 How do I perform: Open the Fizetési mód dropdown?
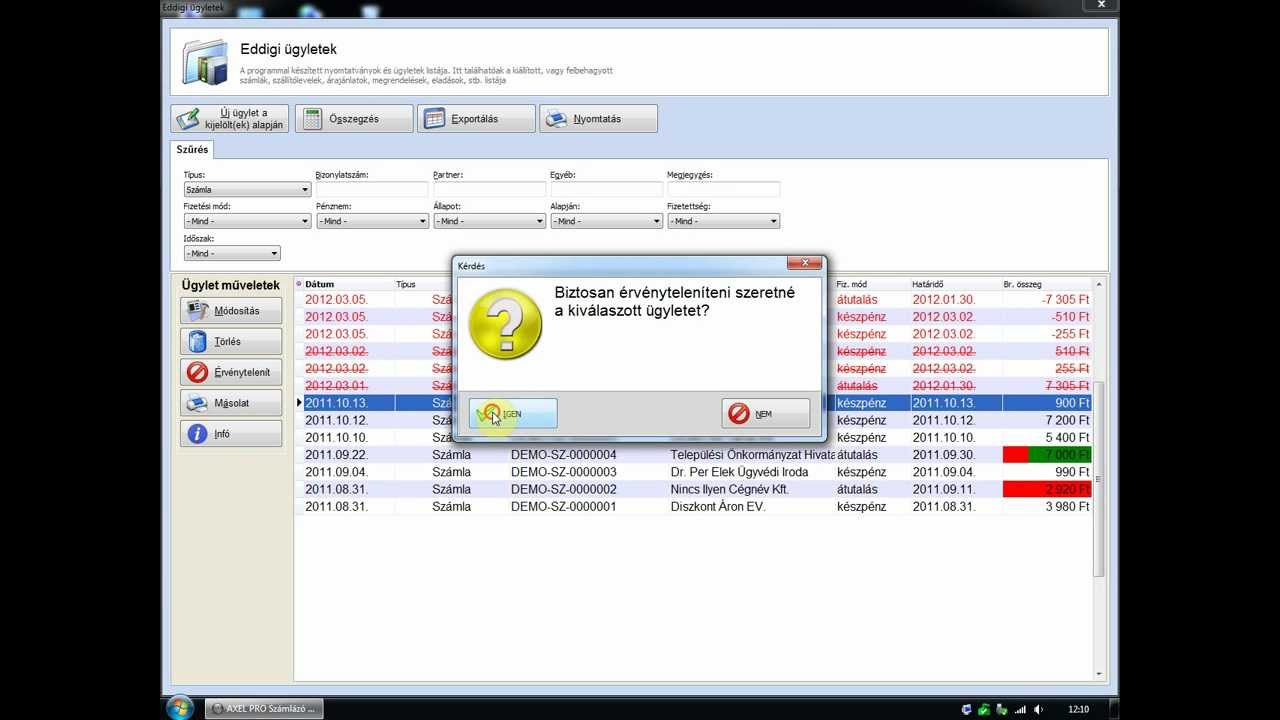[247, 221]
